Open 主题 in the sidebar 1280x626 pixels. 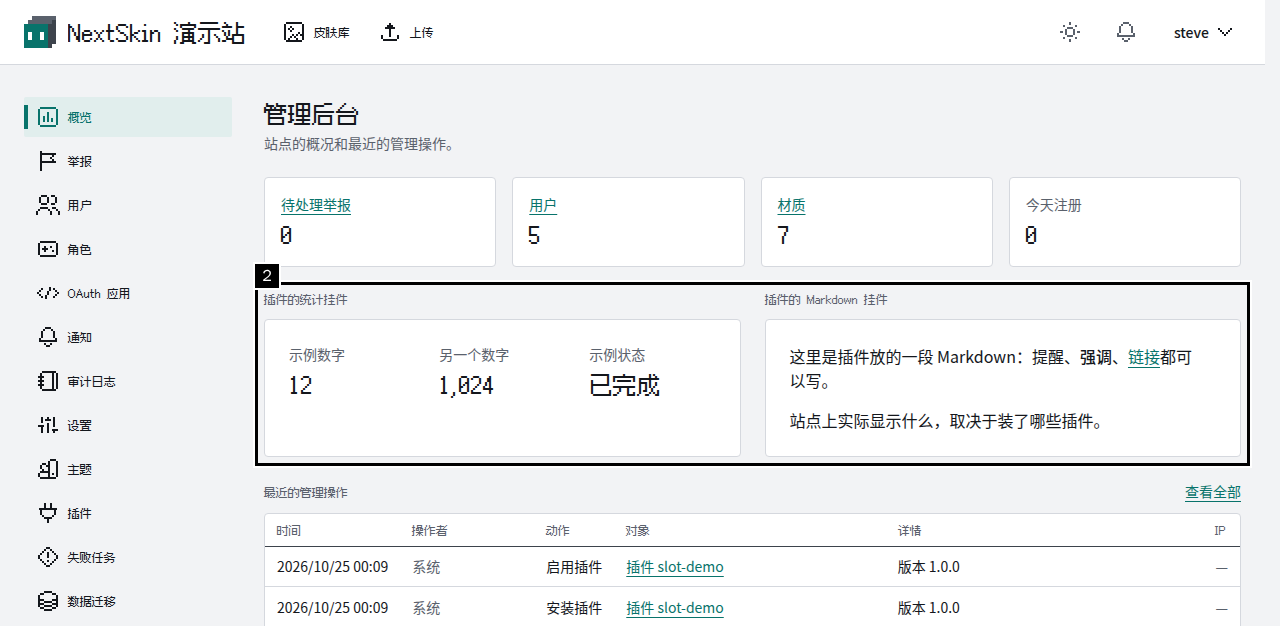[128, 469]
